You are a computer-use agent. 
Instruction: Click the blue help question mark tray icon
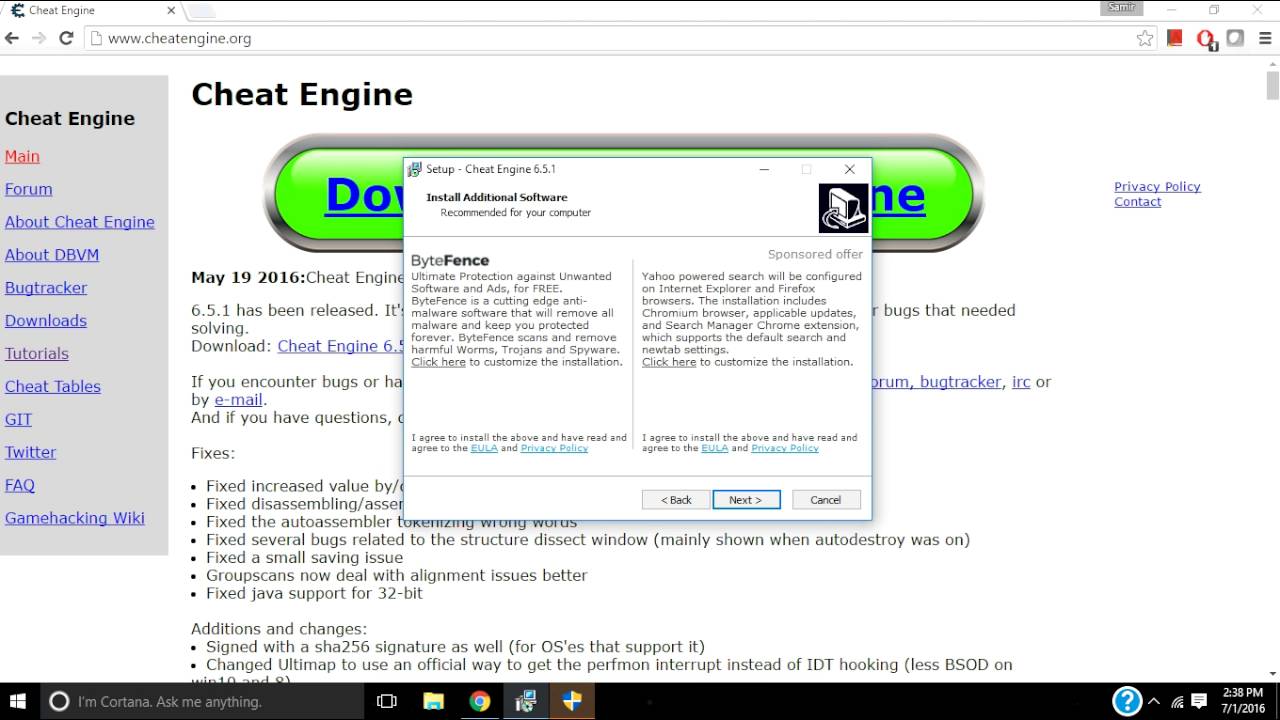point(1127,701)
